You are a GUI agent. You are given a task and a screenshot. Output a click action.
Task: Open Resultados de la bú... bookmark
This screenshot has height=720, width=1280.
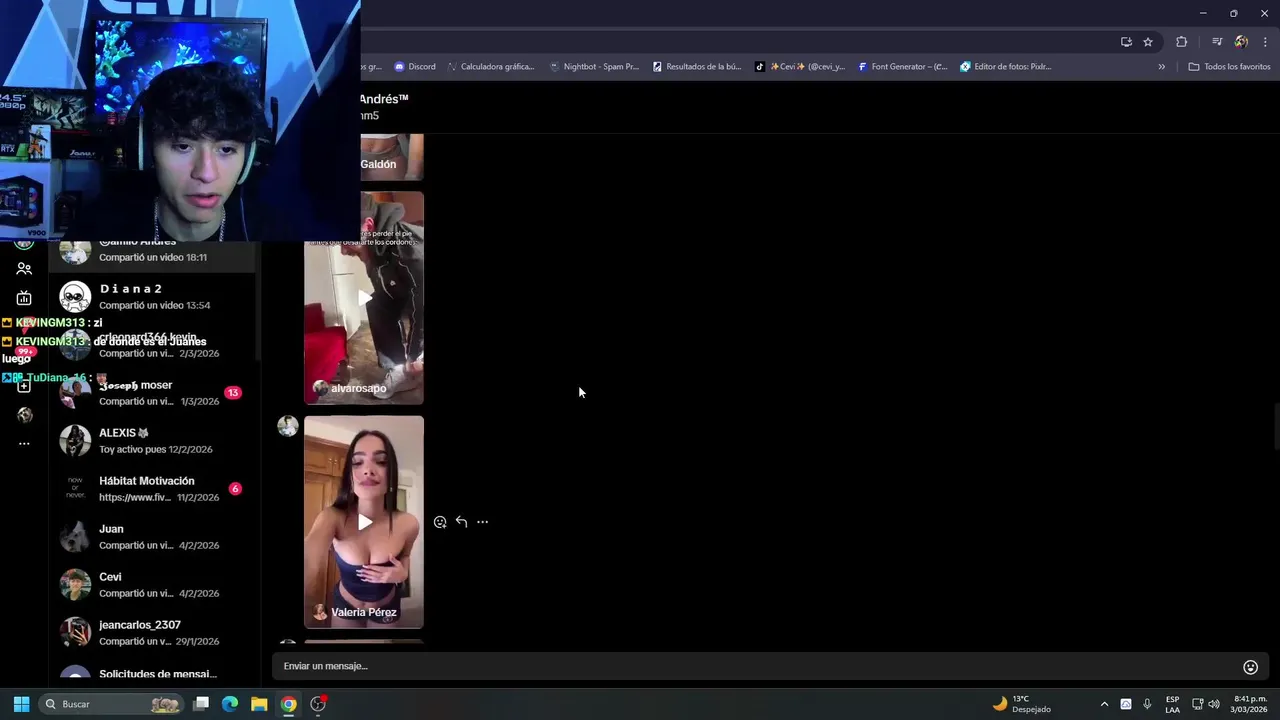click(x=697, y=67)
